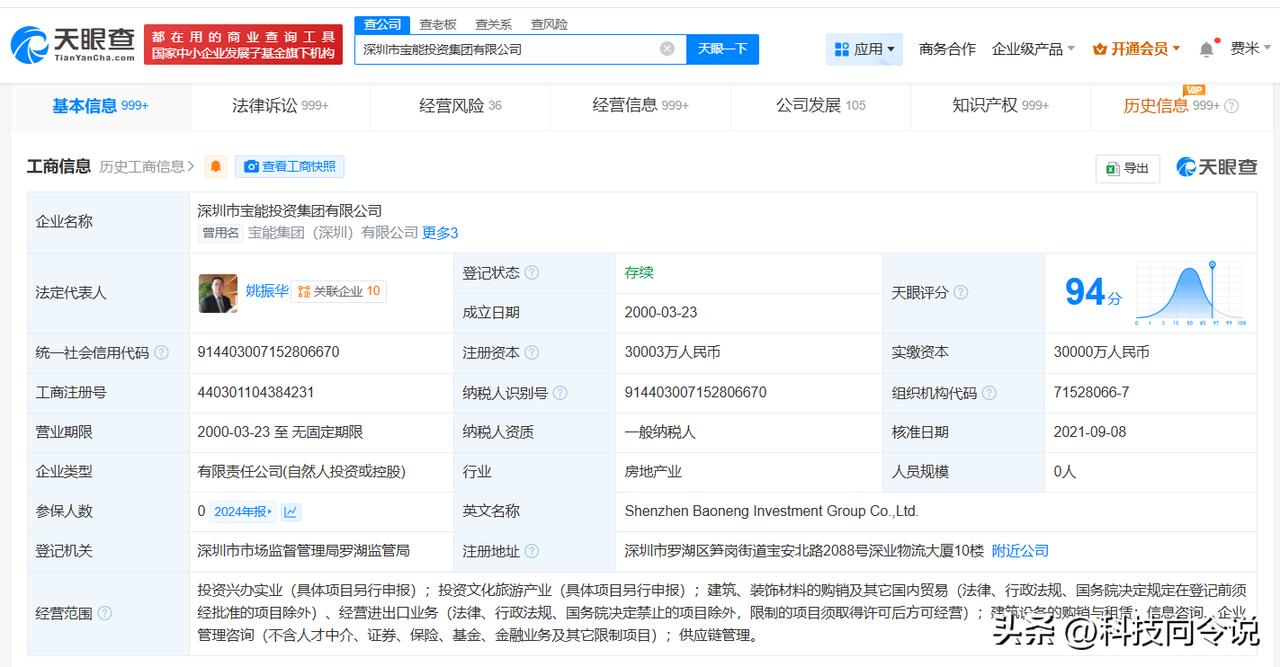Click the 天眼一下 search button
This screenshot has height=667, width=1280.
(x=722, y=49)
